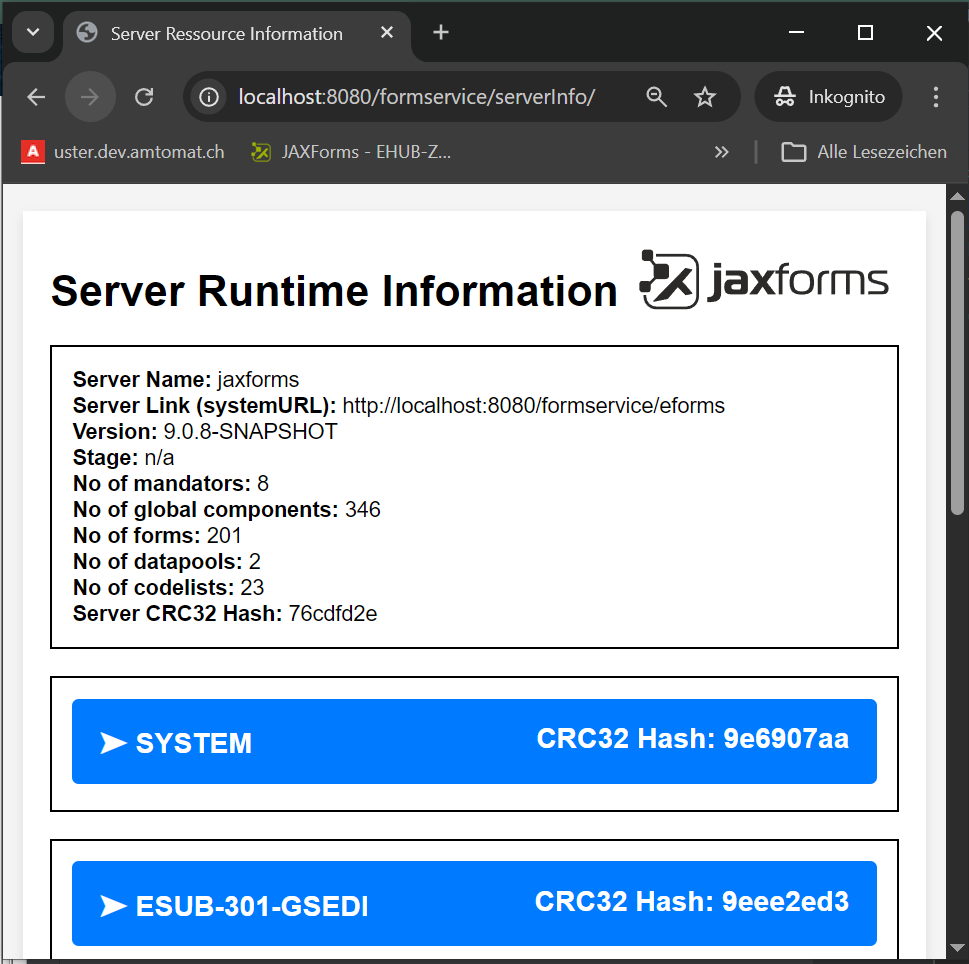The height and width of the screenshot is (964, 969).
Task: Click the site information icon in address bar
Action: (209, 97)
